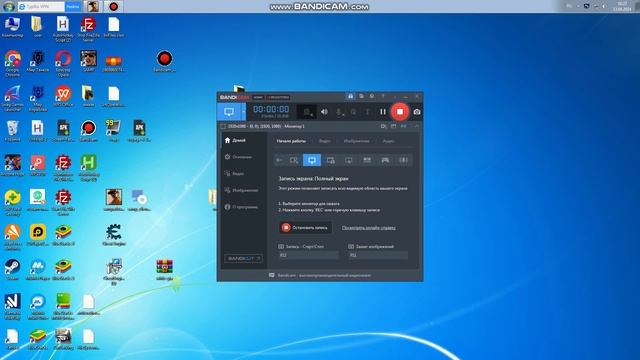The image size is (640, 360).
Task: Click the message icon in Bandicam footer
Action: [271, 276]
